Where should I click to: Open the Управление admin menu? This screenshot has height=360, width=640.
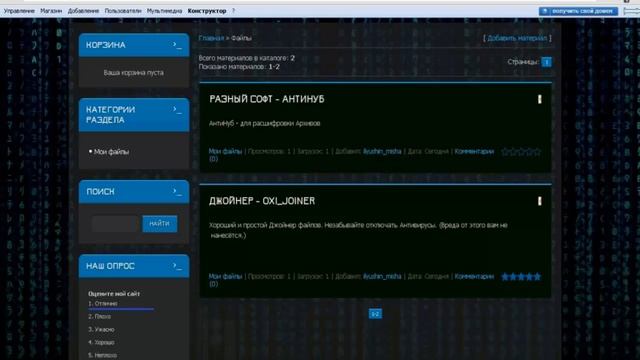[19, 11]
